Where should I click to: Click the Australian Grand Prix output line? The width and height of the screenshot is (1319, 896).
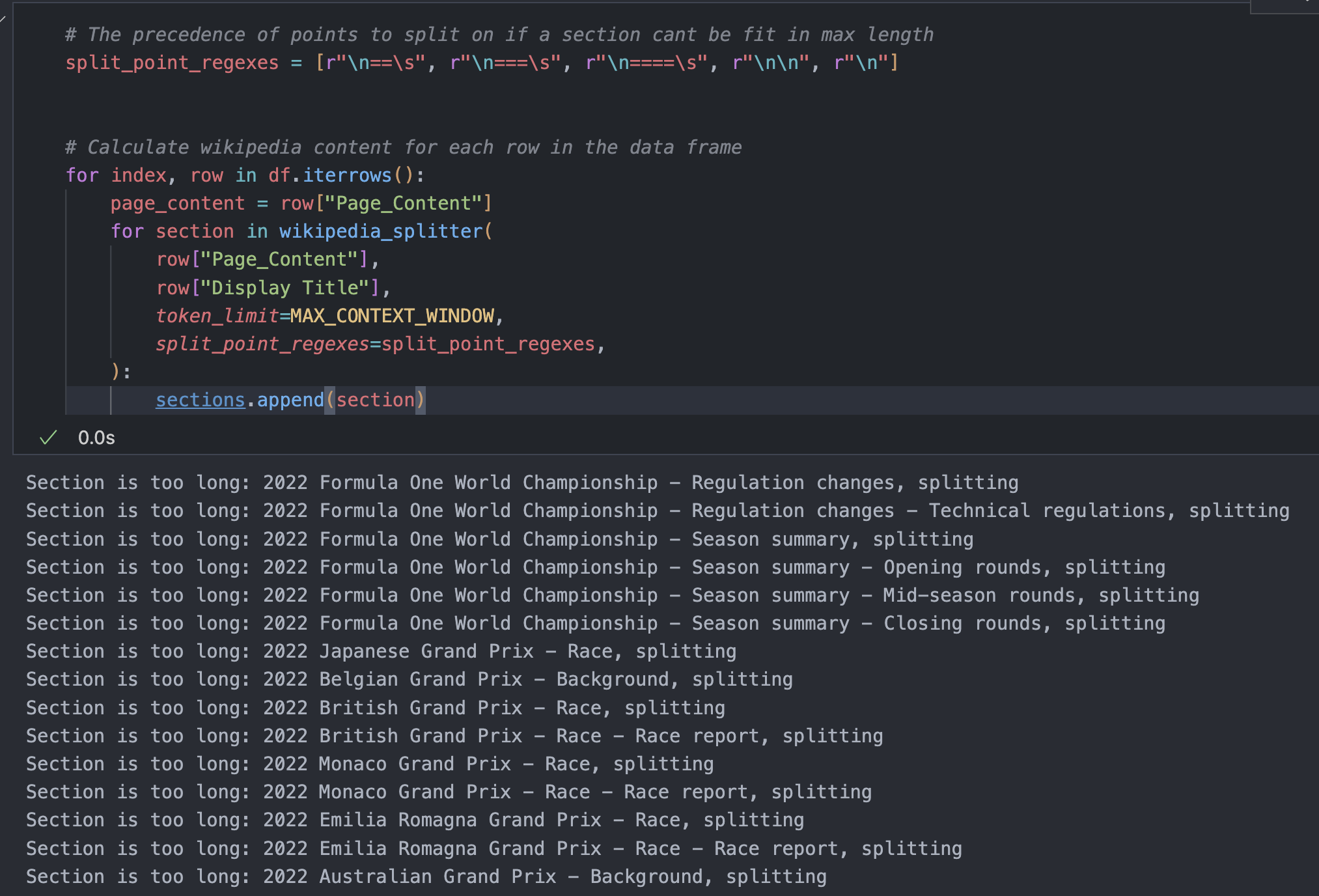click(426, 876)
